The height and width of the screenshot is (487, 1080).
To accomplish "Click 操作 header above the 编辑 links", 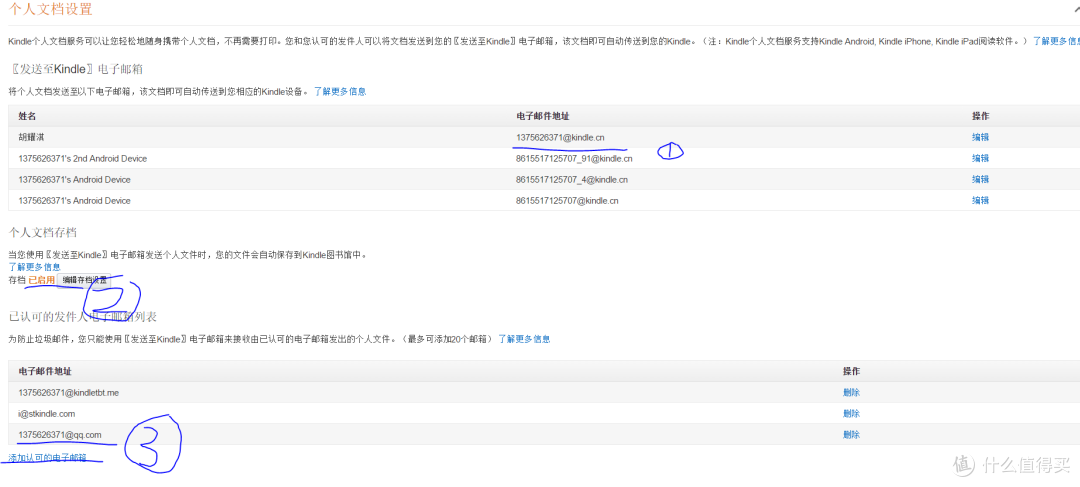I will point(980,116).
